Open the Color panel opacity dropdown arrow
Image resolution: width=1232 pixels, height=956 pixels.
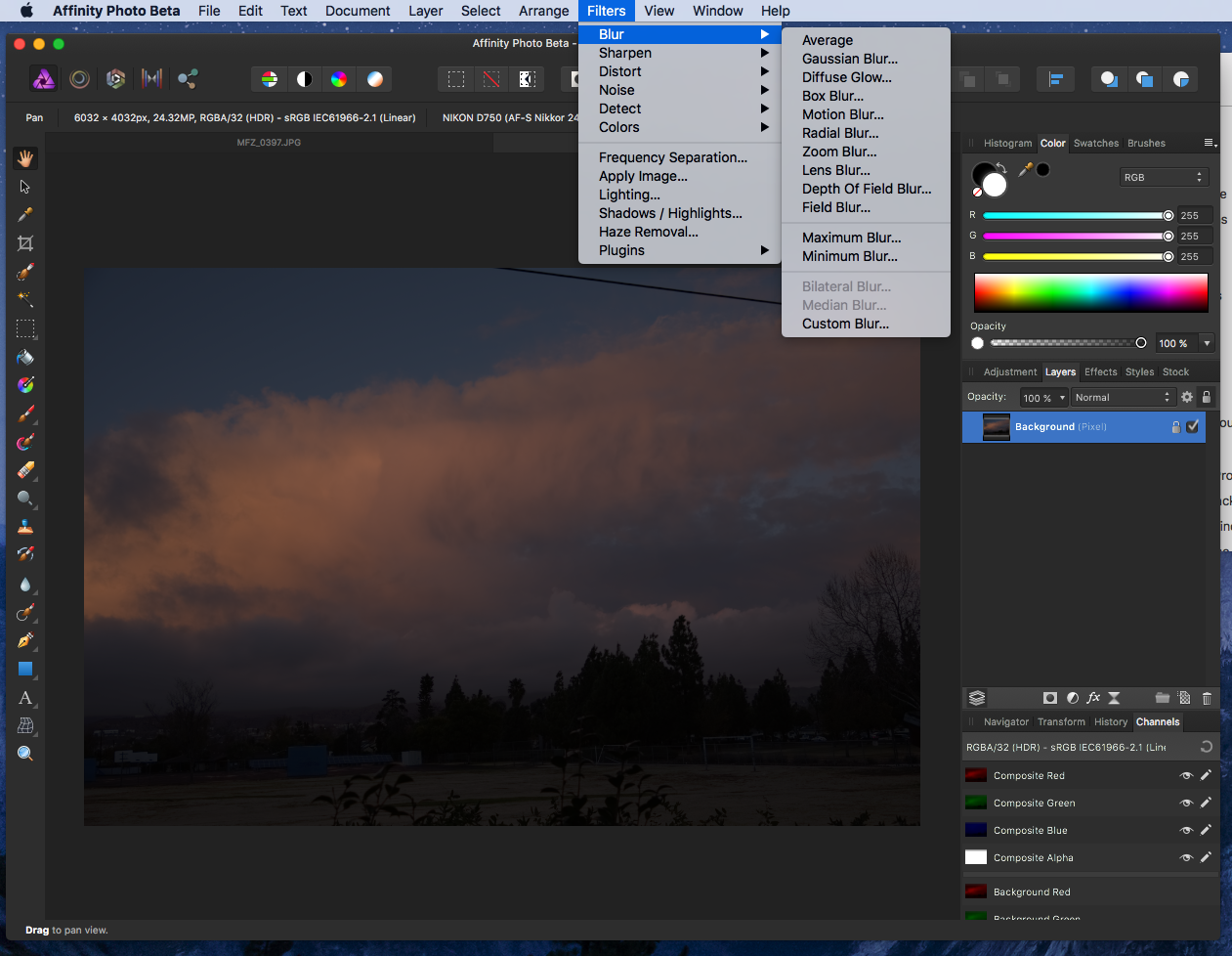1207,343
